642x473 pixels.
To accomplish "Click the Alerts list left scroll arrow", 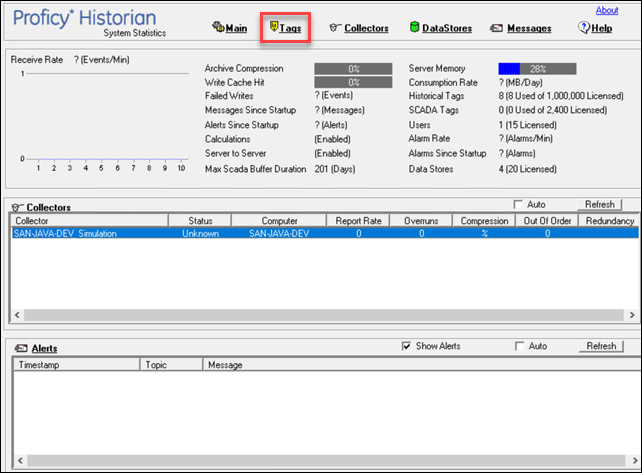I will [x=20, y=460].
